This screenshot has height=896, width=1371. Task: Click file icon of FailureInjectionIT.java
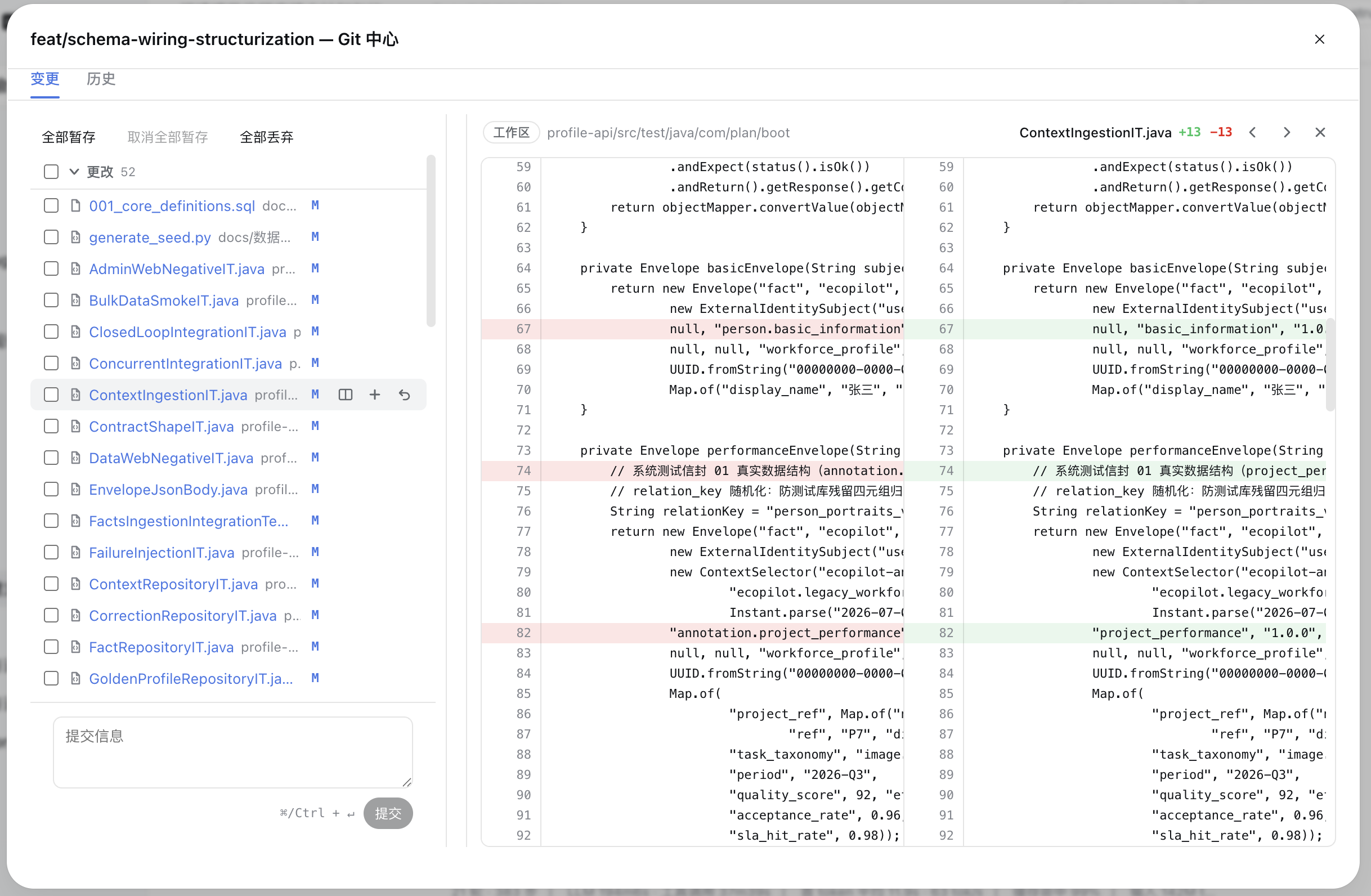tap(75, 552)
